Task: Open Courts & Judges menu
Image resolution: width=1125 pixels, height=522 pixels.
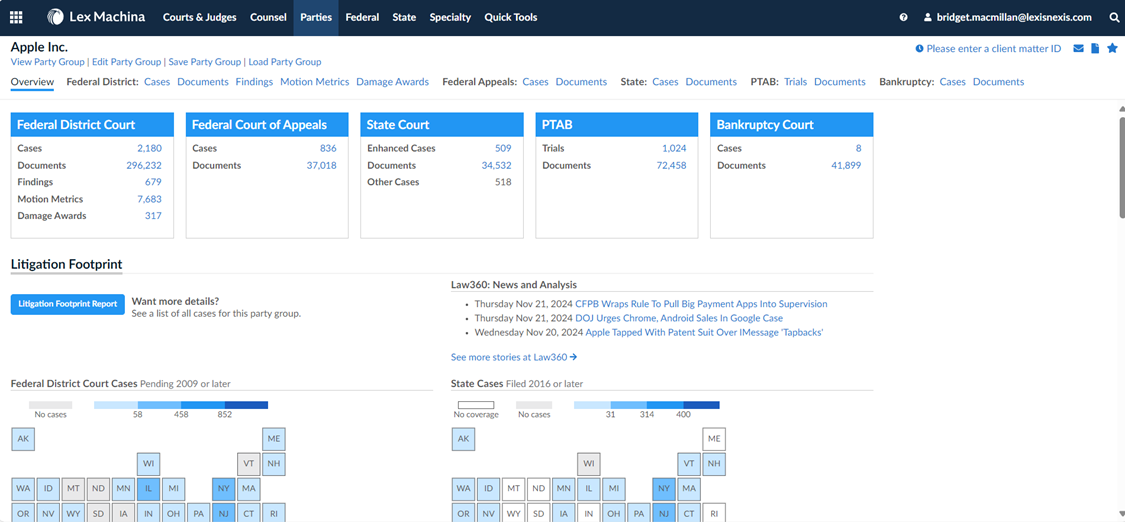Action: tap(199, 17)
